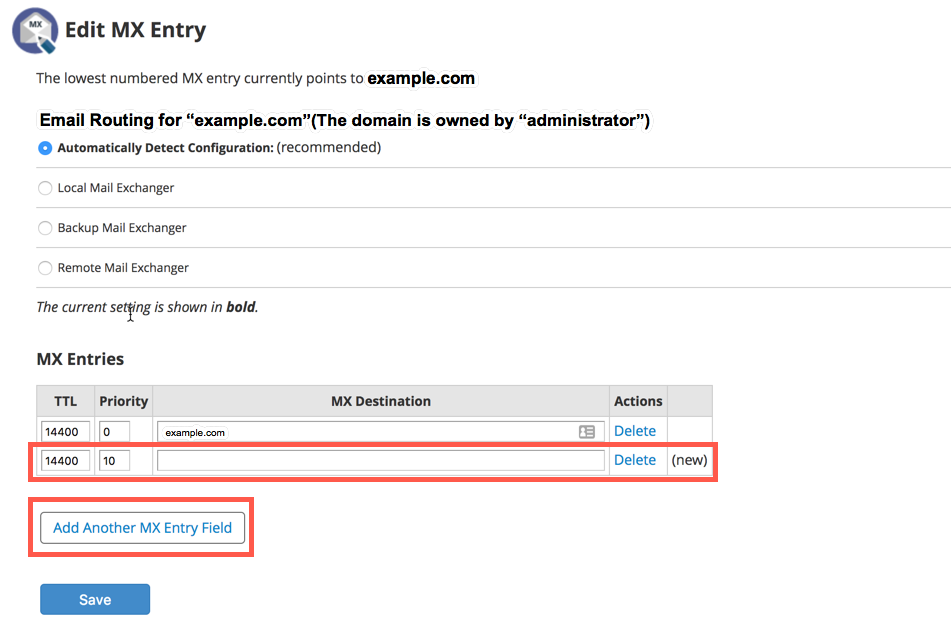
Task: Click the Priority field showing 0
Action: point(114,432)
